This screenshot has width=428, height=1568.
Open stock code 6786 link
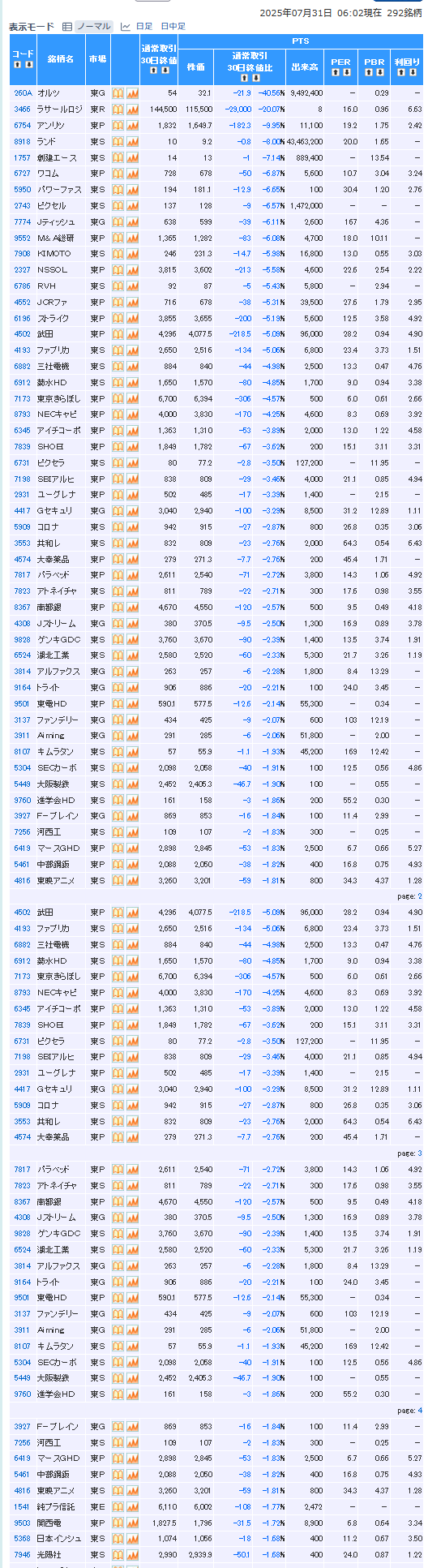click(22, 286)
